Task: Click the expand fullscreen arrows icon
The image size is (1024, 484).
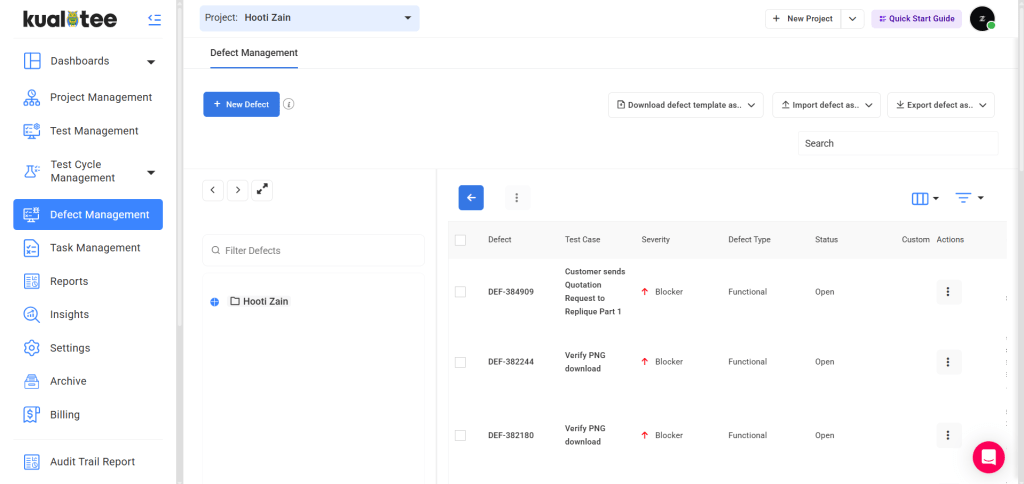Action: point(262,189)
